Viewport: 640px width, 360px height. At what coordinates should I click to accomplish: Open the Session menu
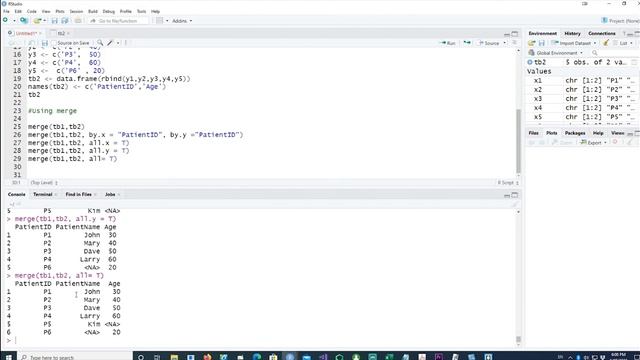[x=76, y=11]
